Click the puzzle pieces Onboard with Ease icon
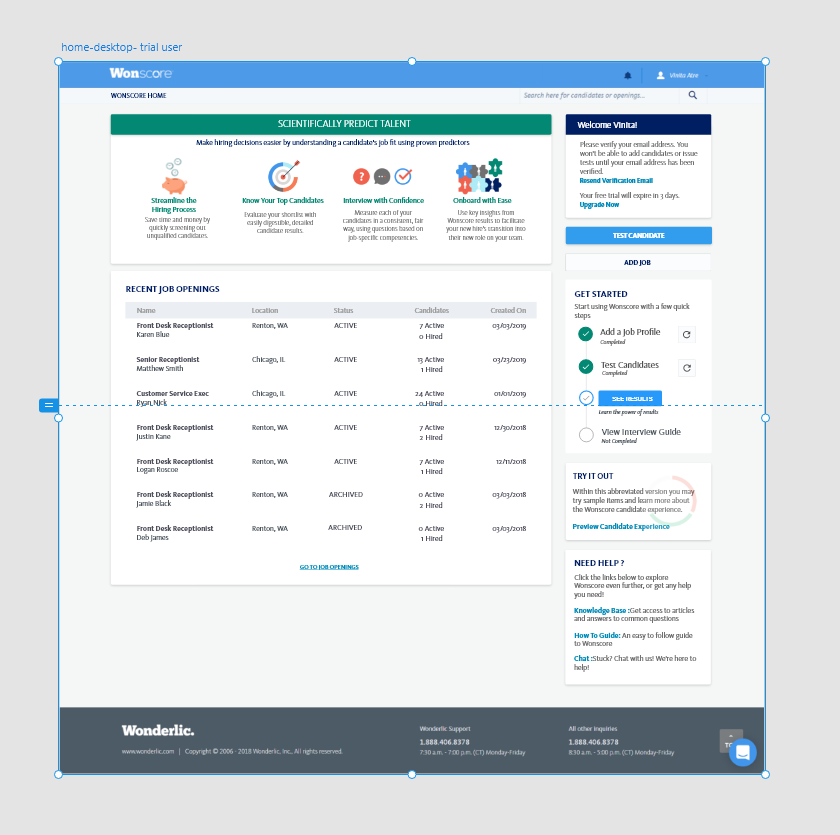 (479, 177)
